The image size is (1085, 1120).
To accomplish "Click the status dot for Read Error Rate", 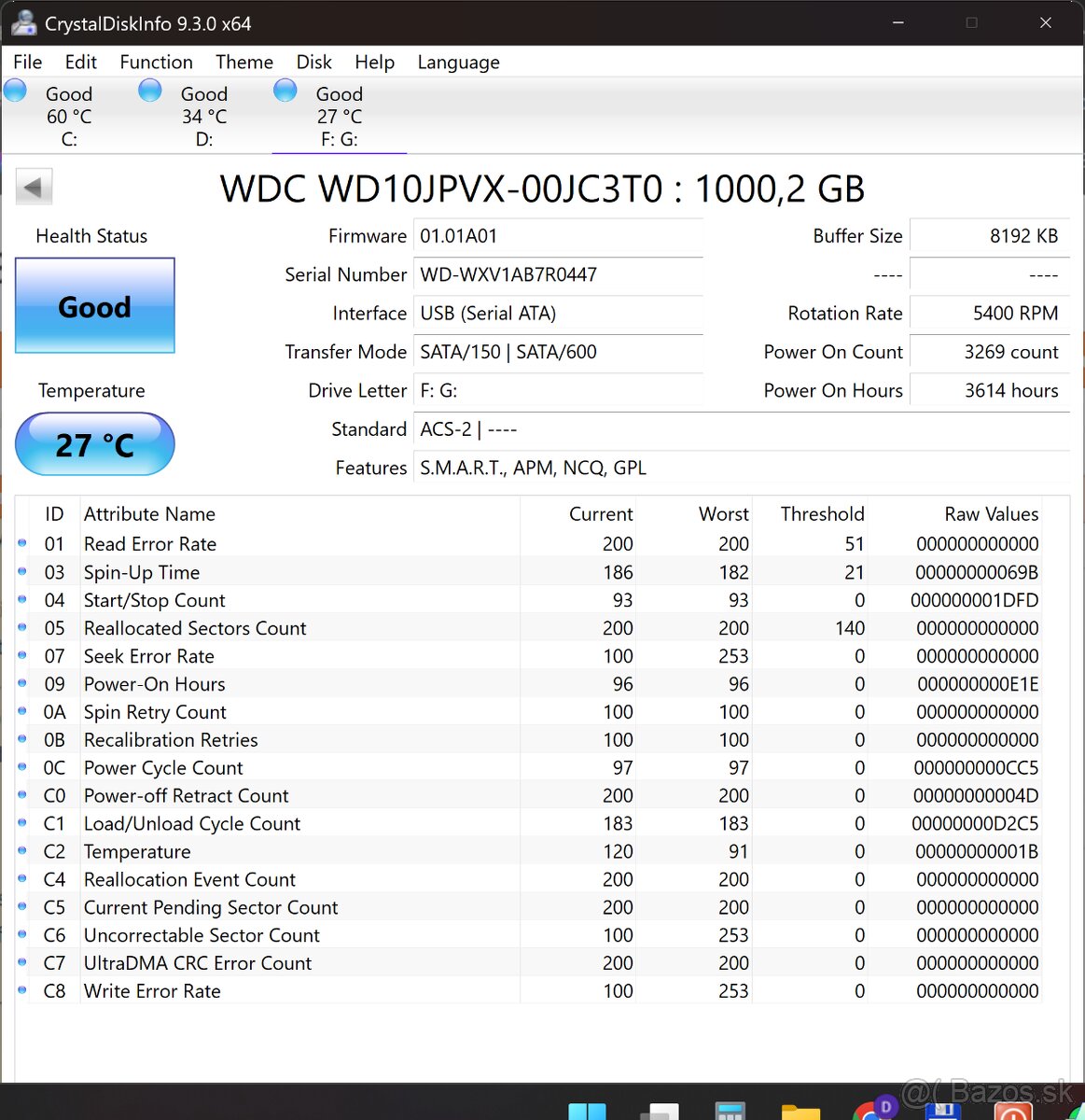I will point(22,542).
